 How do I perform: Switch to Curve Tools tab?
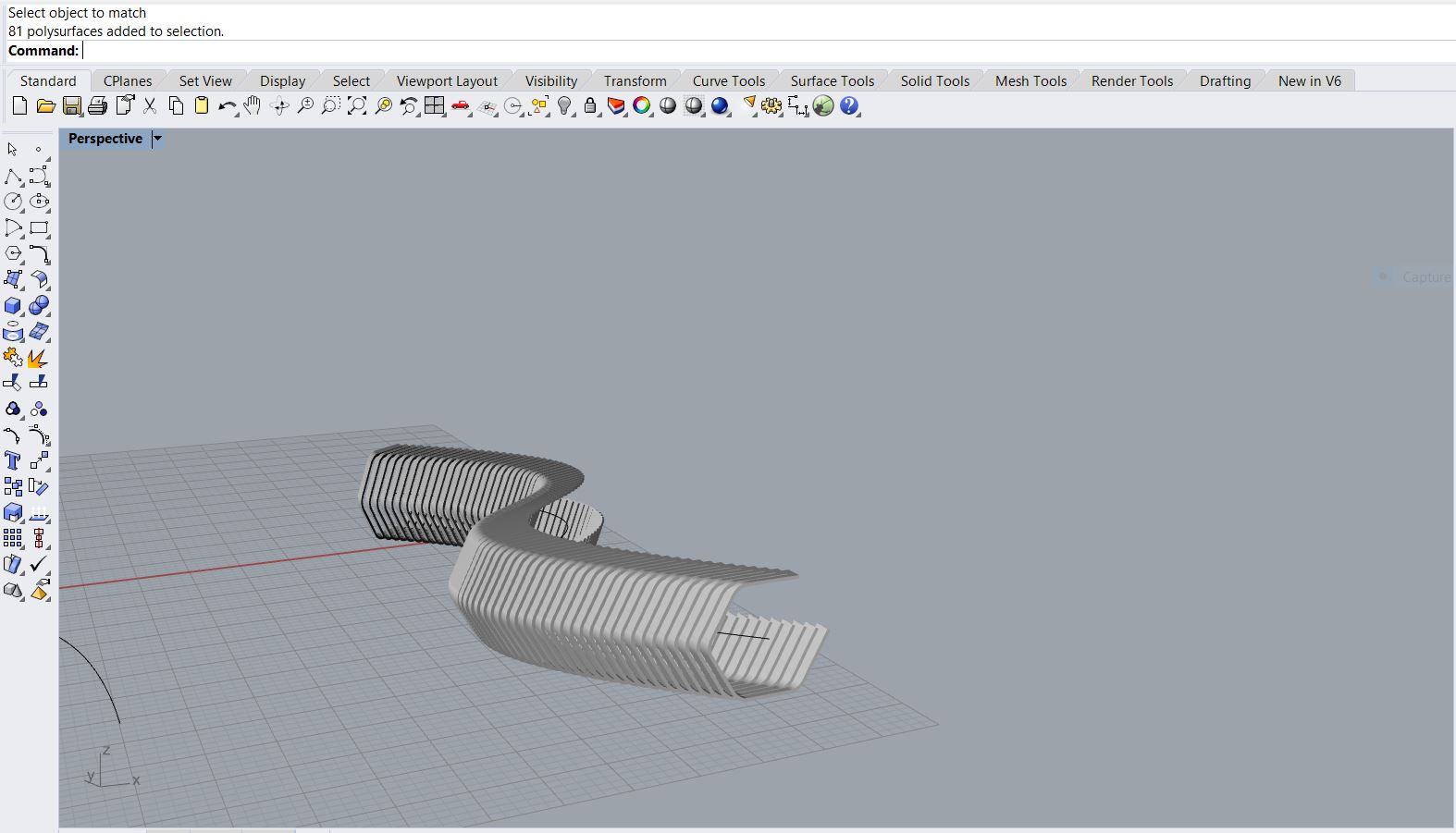point(729,80)
